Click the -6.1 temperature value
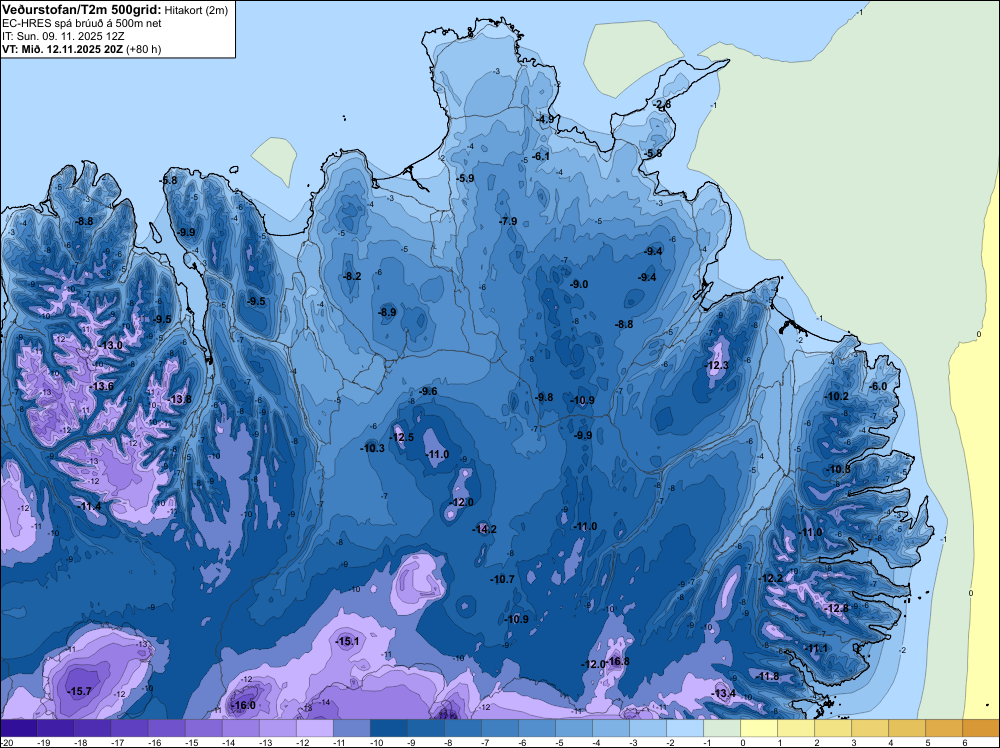The image size is (1000, 748). point(541,156)
